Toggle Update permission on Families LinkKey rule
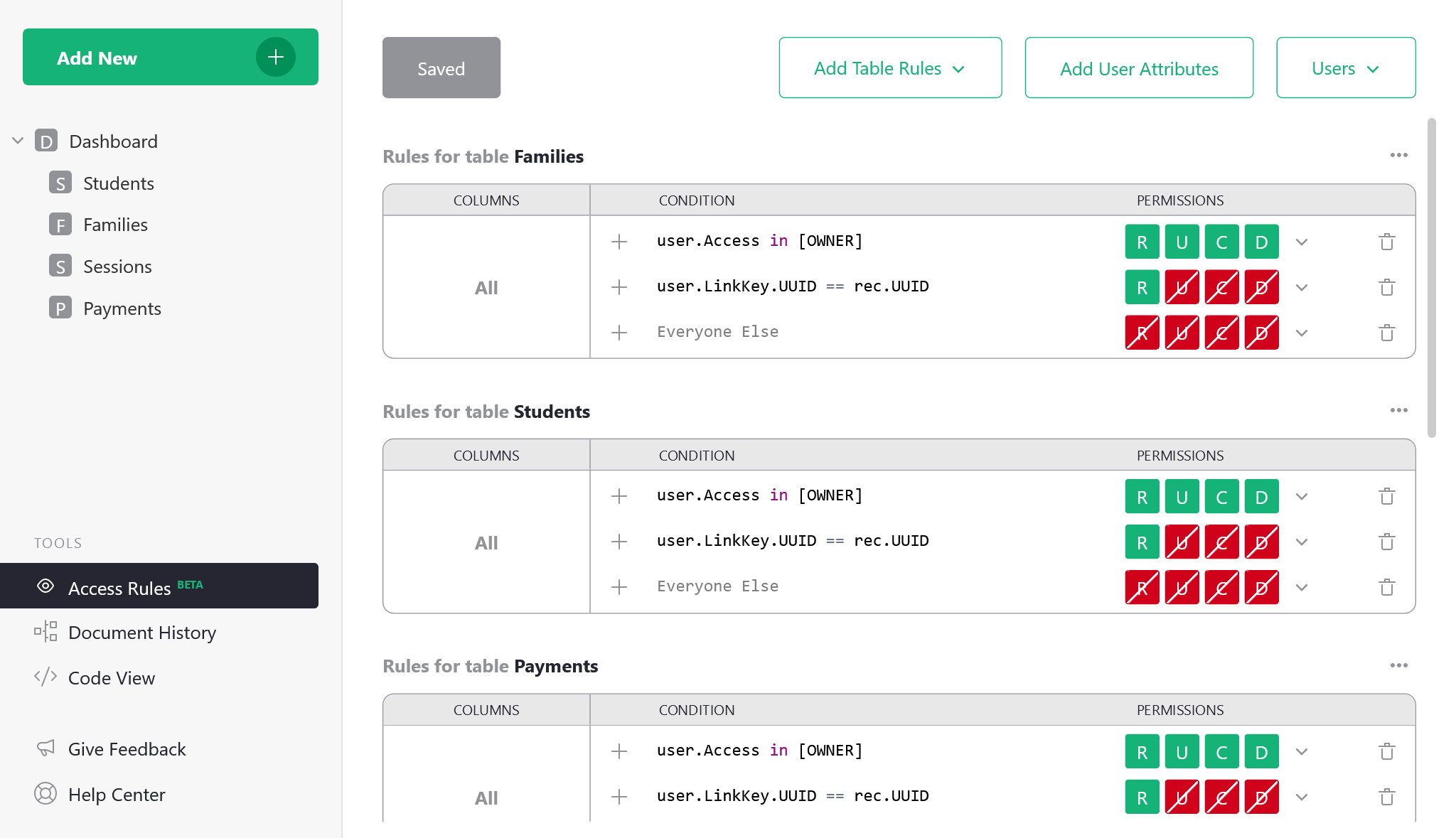This screenshot has width=1456, height=838. point(1182,287)
